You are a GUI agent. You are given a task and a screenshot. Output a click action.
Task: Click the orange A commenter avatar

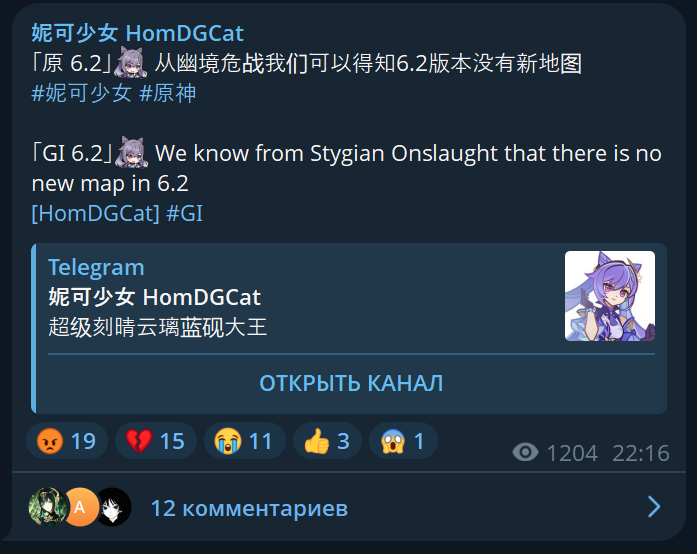coord(80,507)
